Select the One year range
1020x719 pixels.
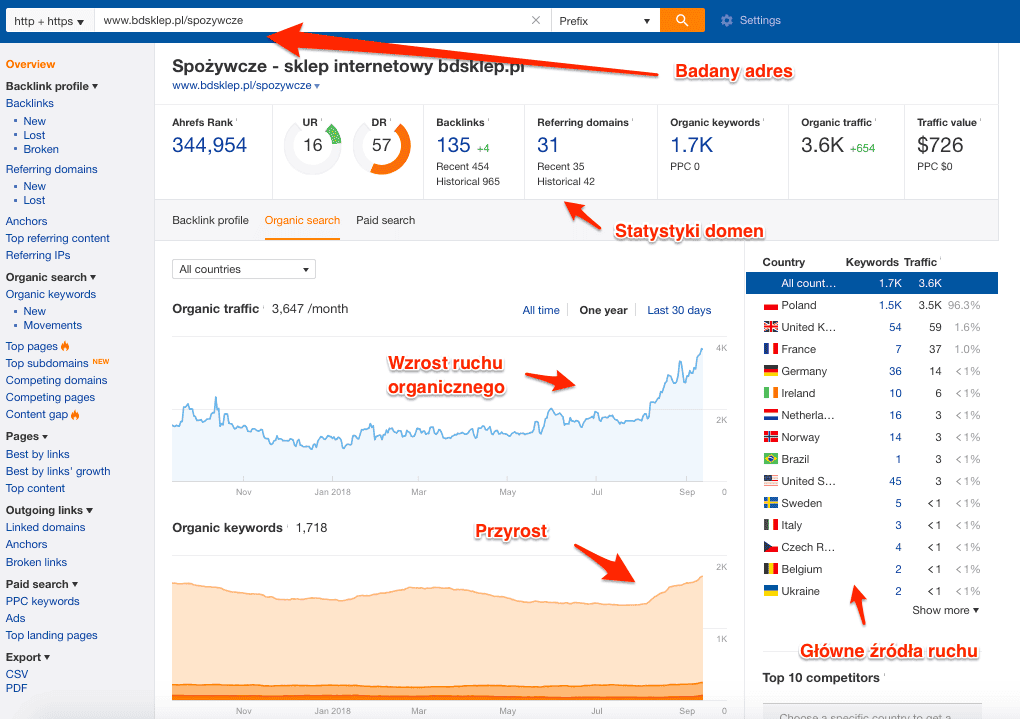(604, 310)
